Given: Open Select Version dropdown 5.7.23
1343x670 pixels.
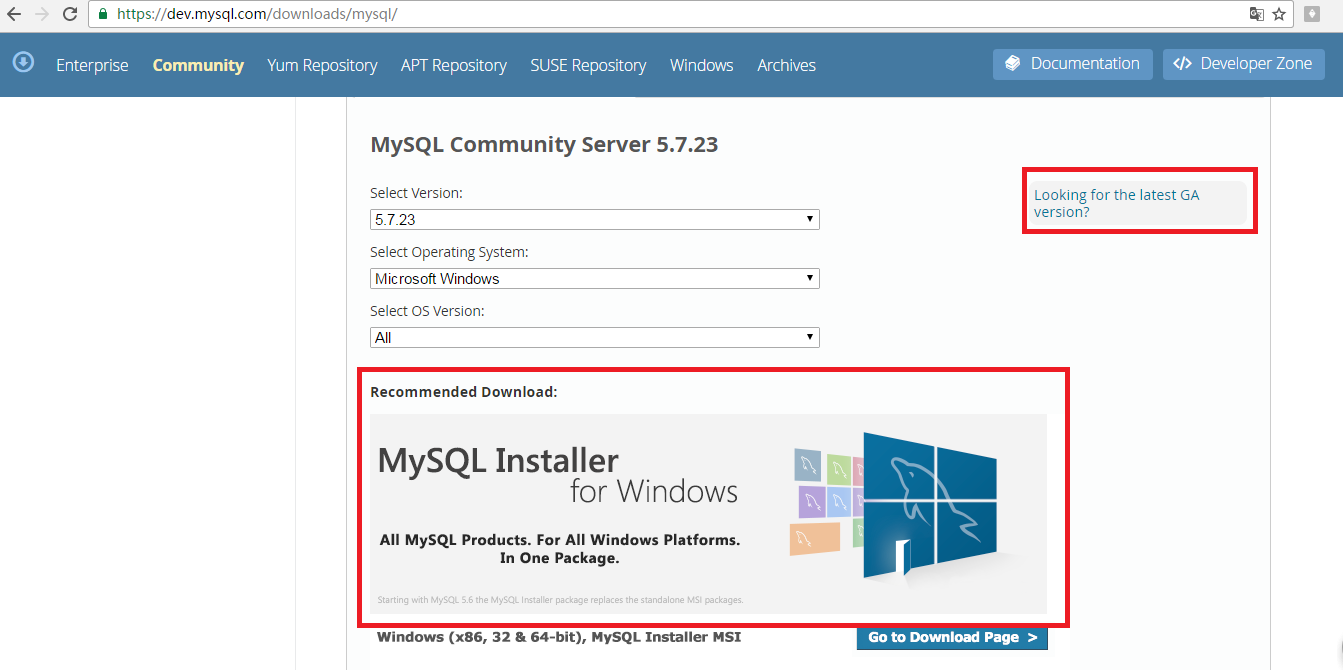Looking at the screenshot, I should tap(595, 219).
